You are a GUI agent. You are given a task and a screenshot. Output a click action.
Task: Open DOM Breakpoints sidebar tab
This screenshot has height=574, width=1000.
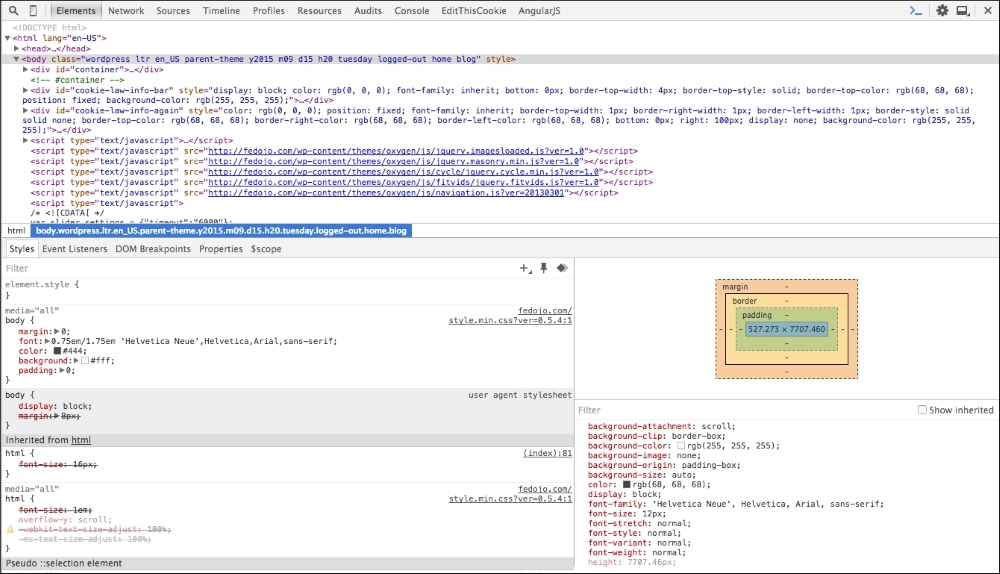click(153, 249)
